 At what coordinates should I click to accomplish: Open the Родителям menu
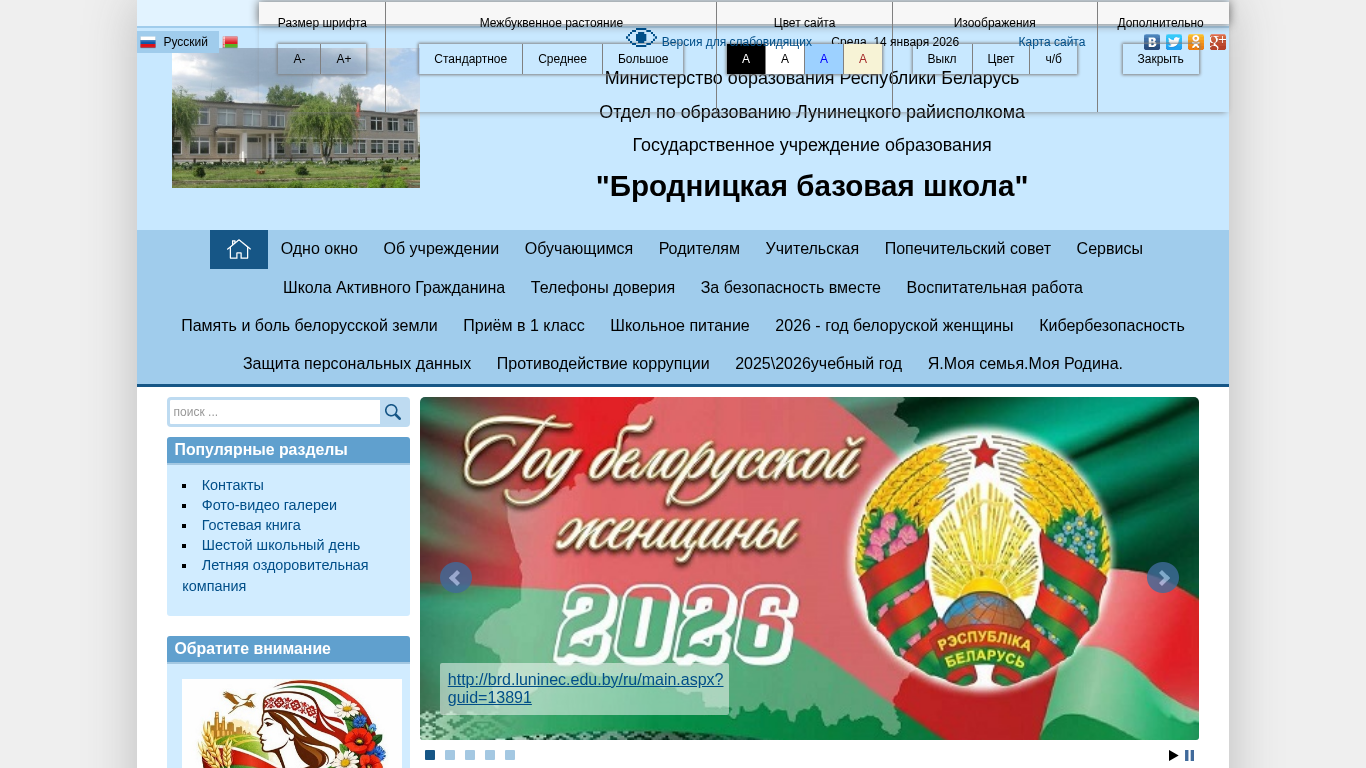pyautogui.click(x=699, y=249)
